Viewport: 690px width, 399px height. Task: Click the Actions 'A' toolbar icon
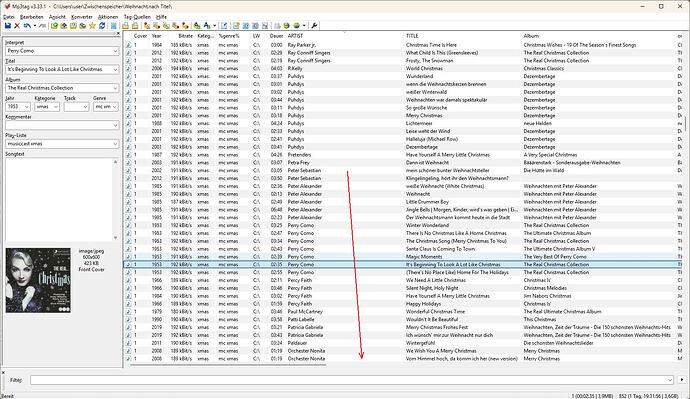(206, 26)
